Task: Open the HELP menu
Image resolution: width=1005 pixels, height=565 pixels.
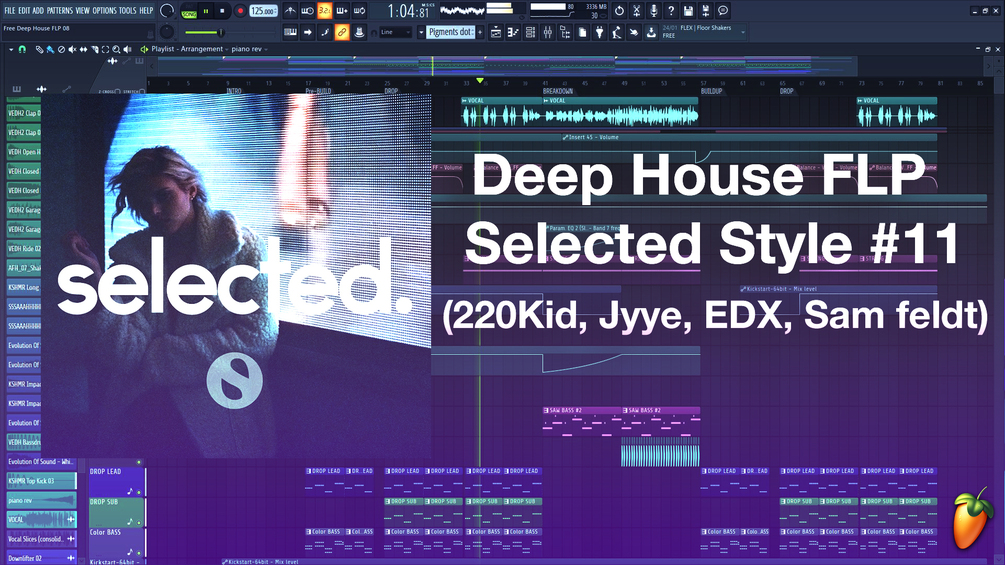Action: (146, 11)
